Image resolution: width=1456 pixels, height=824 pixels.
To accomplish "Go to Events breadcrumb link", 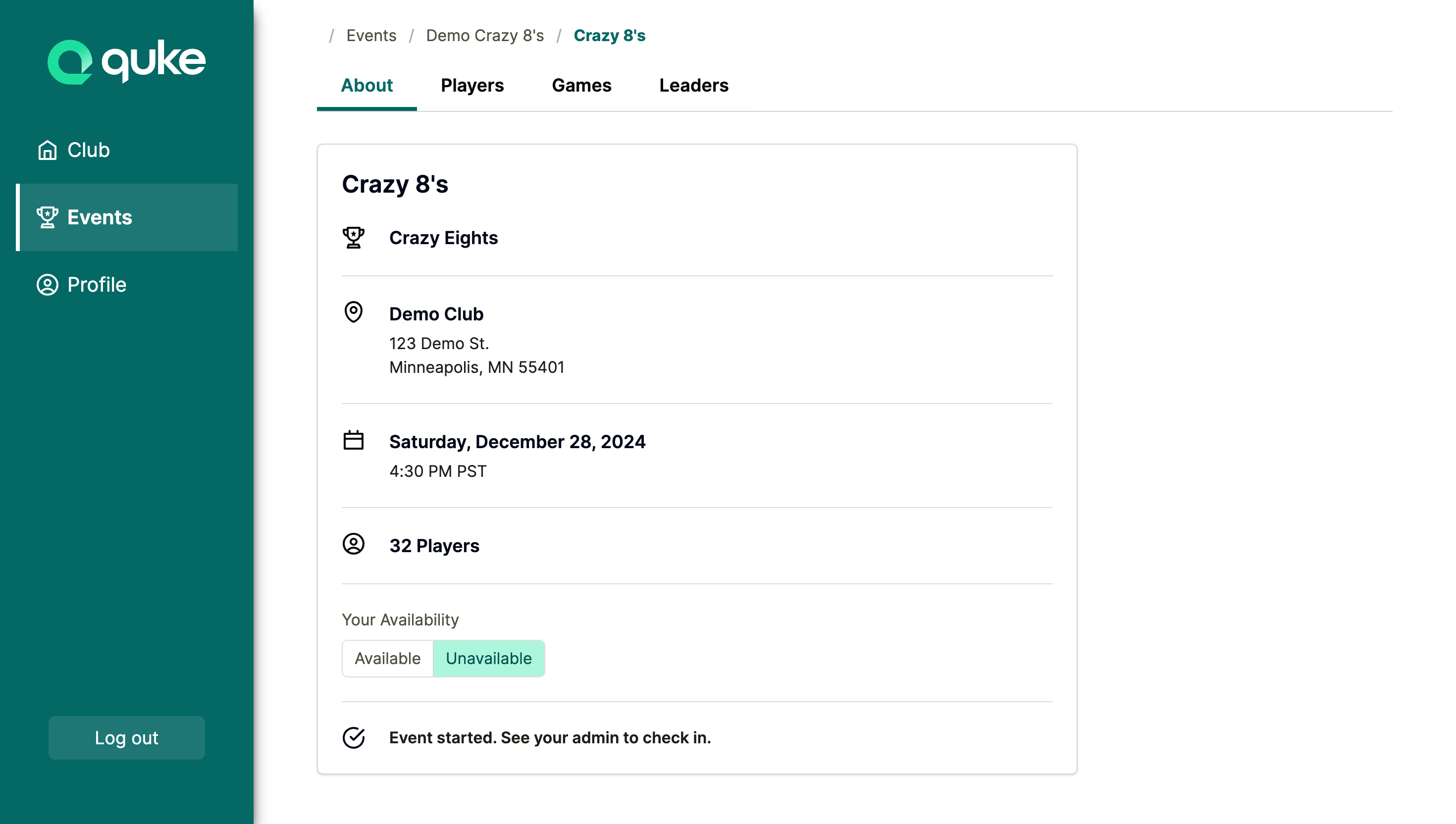I will click(371, 36).
